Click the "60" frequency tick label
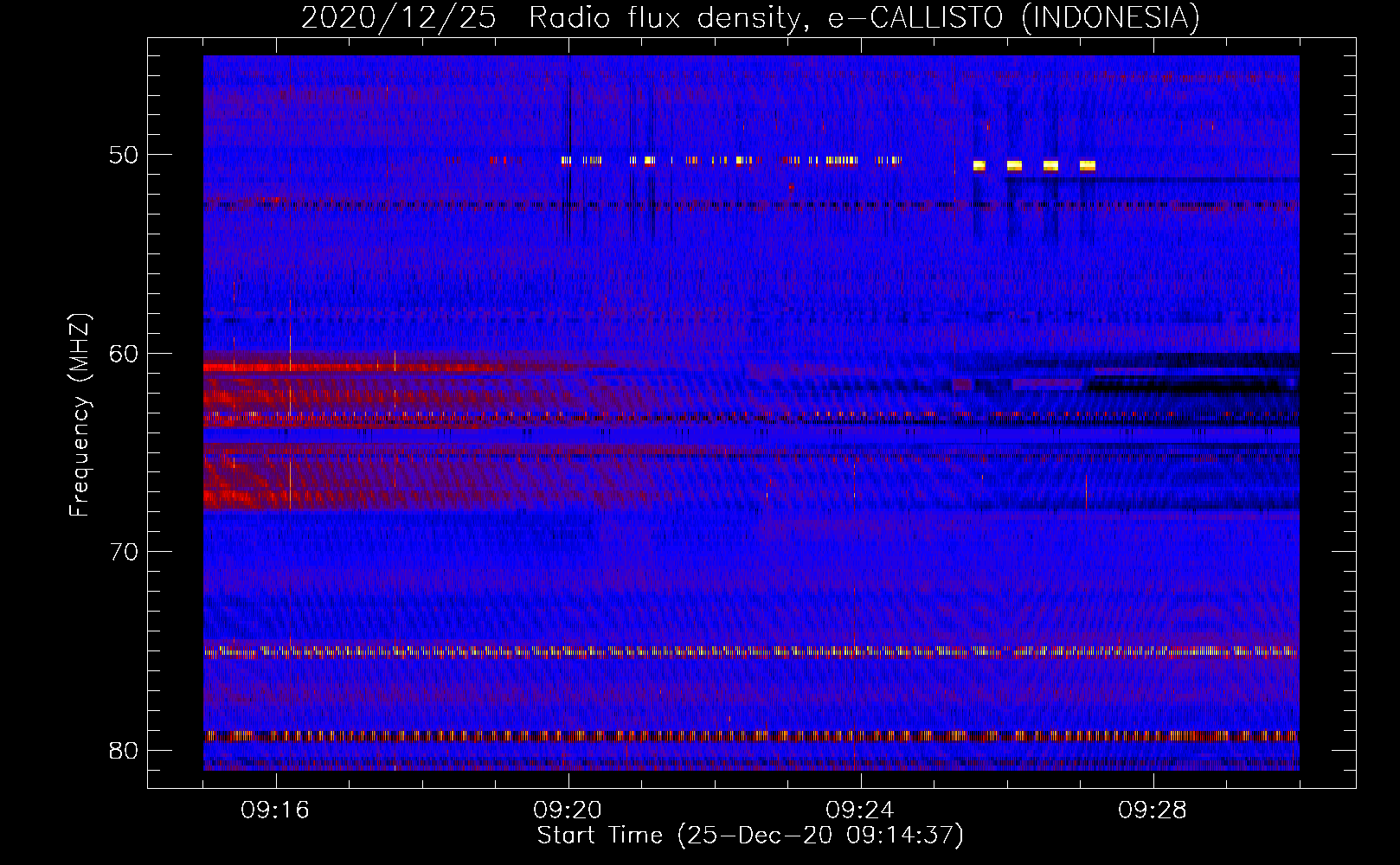1400x865 pixels. 124,354
